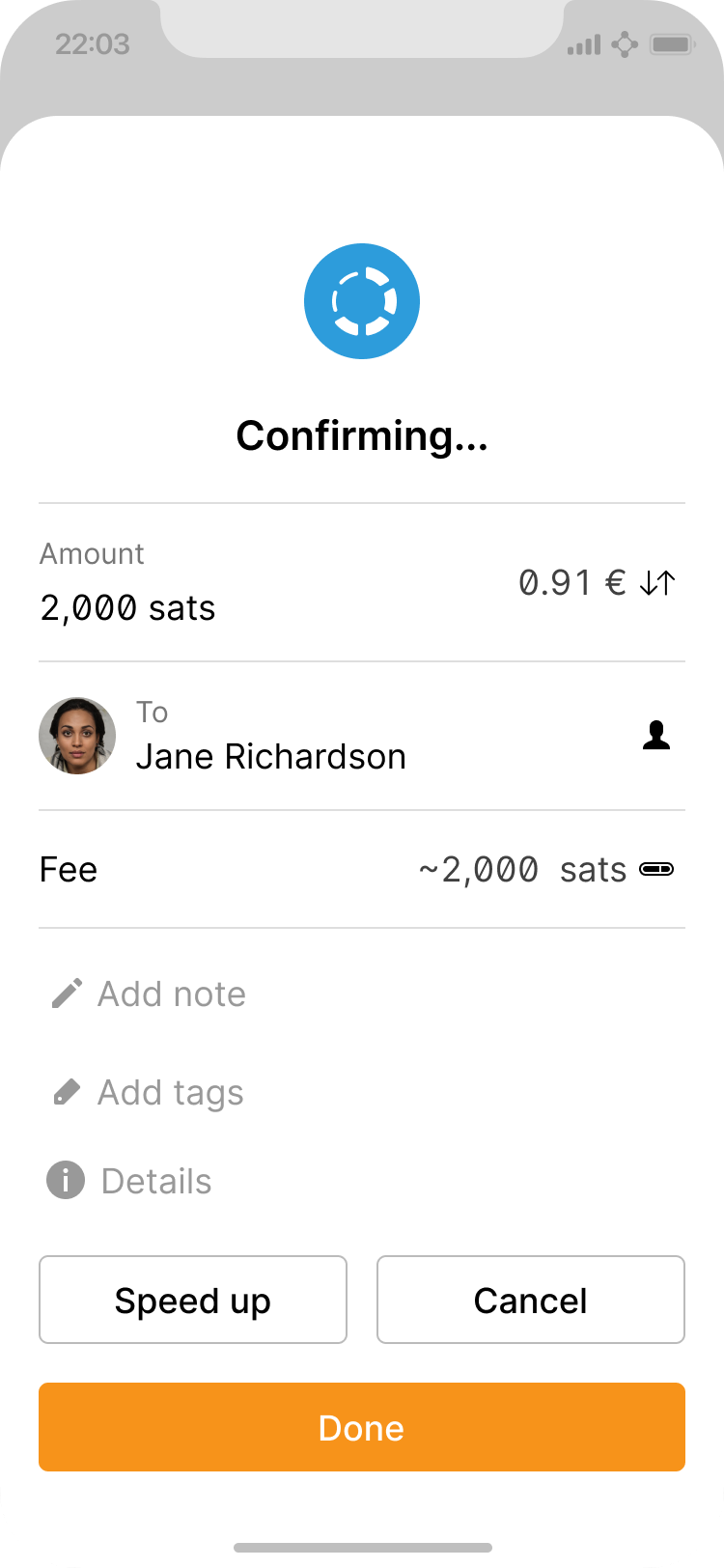Click the blue confirming status spinner icon
This screenshot has height=1568, width=724.
pos(362,301)
